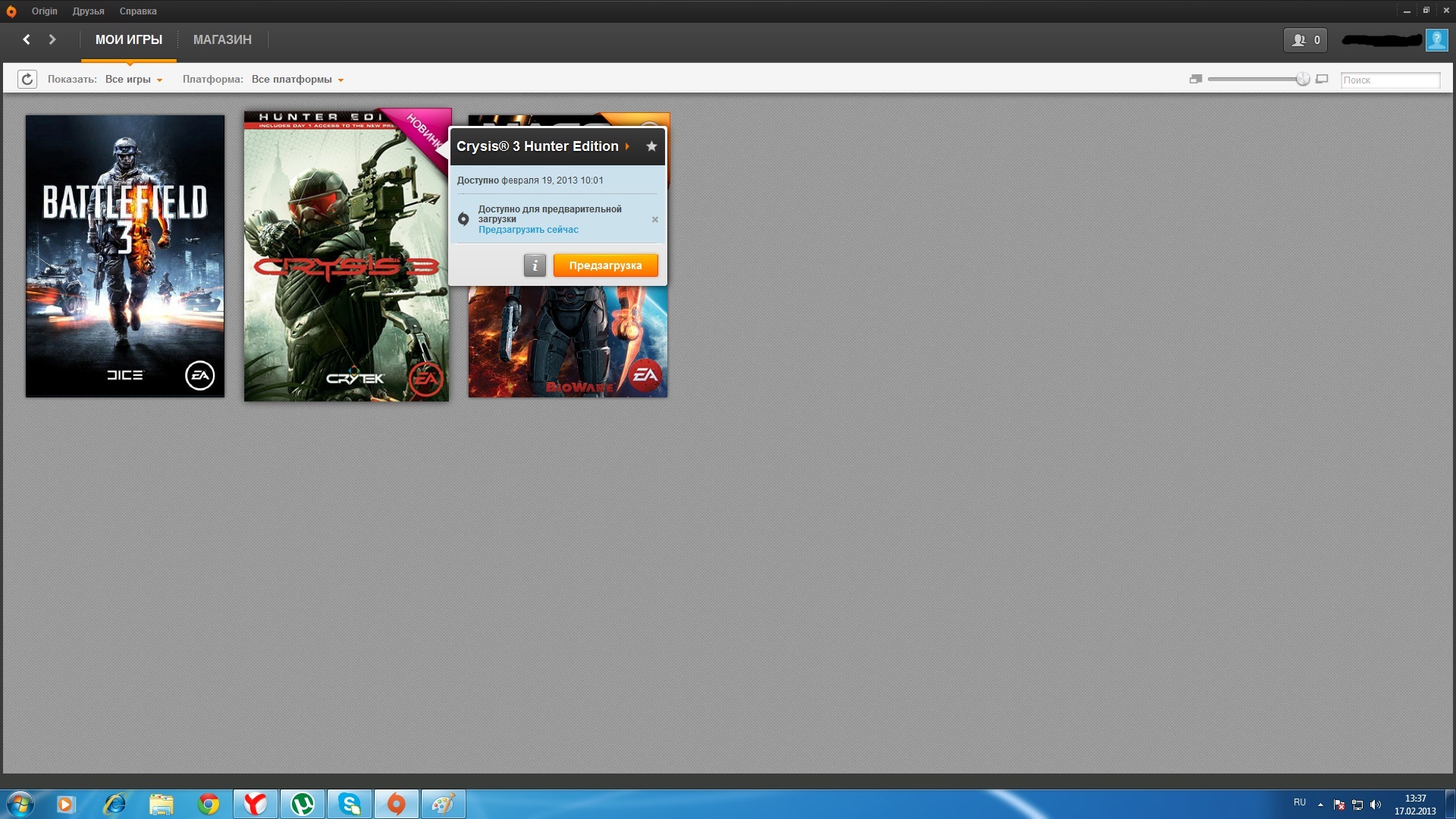Click network tray icon

click(1357, 805)
